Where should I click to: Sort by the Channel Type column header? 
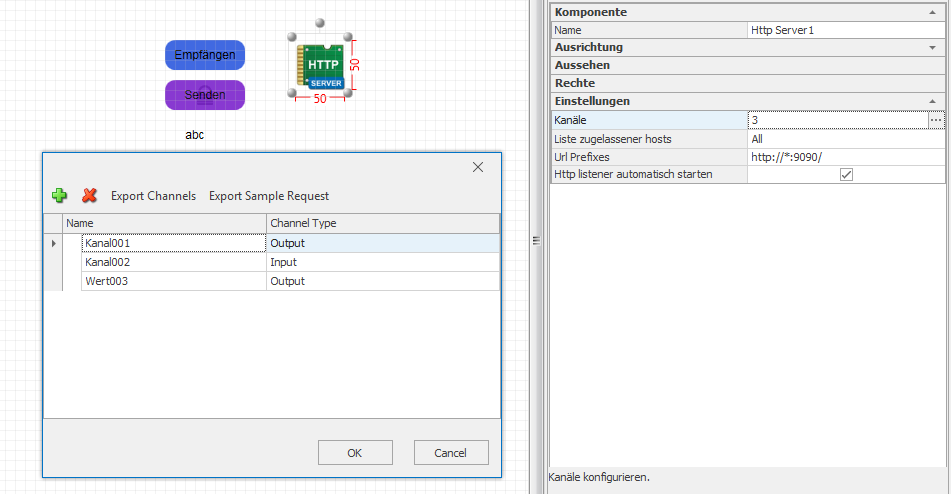pos(383,223)
